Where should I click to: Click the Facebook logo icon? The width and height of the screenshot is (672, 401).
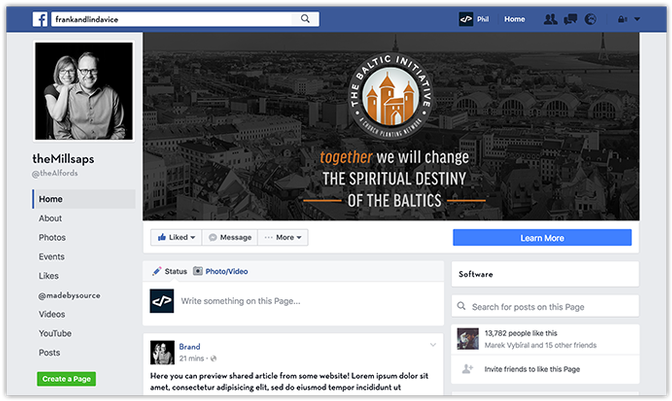click(40, 19)
